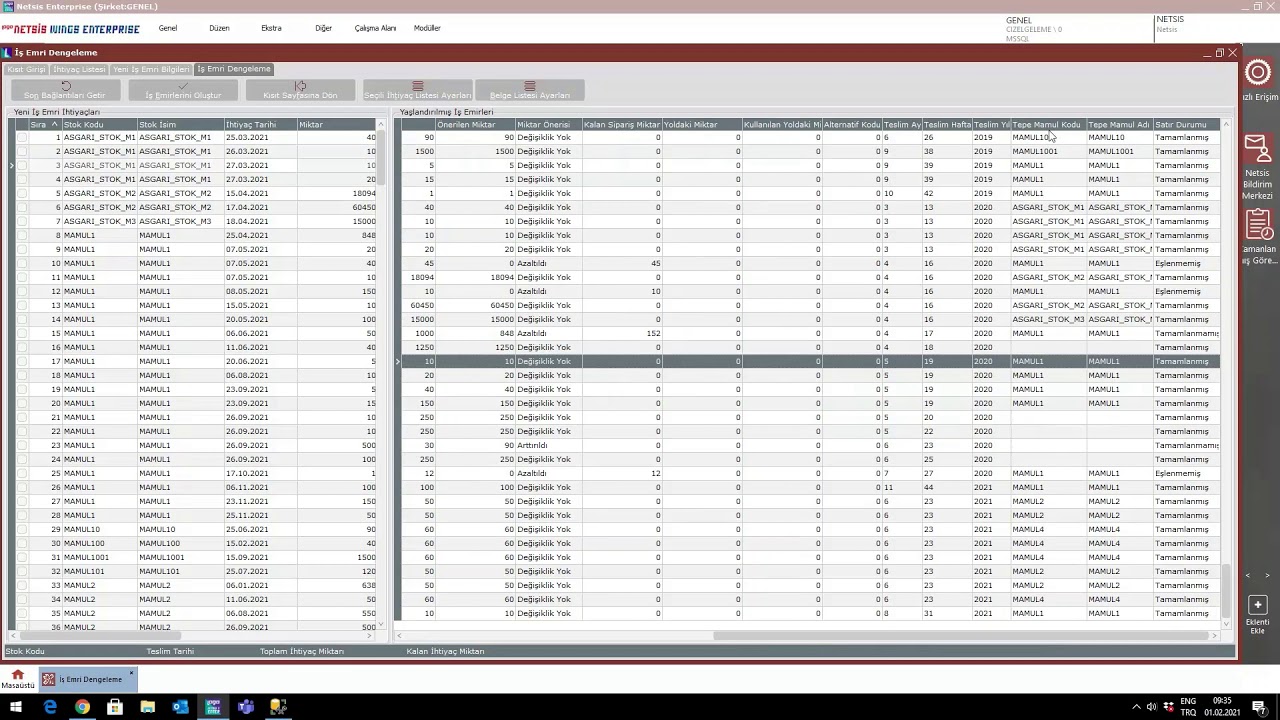Close the İş Emri Dengeleme bottom tab
The width and height of the screenshot is (1280, 720).
(131, 672)
